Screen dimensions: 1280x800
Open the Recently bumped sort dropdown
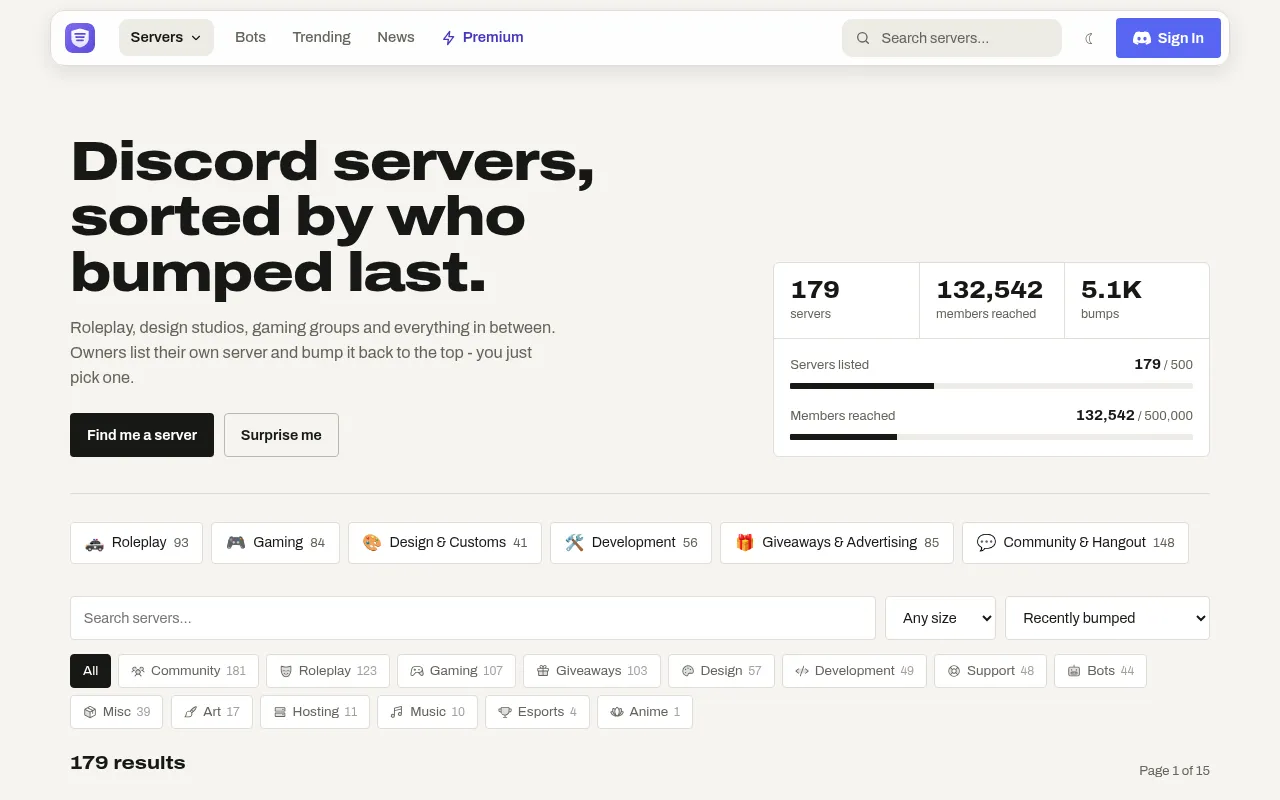coord(1107,618)
